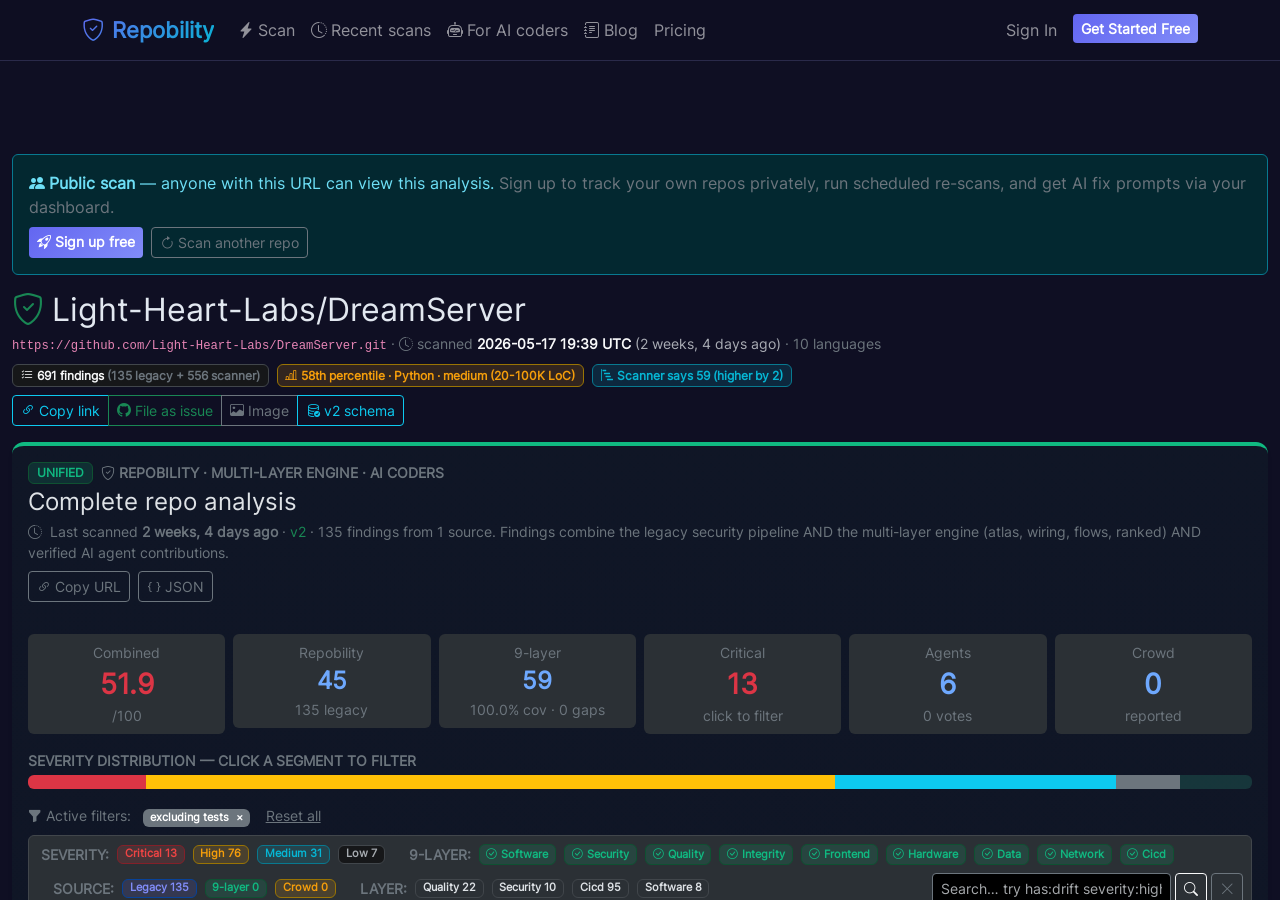The image size is (1280, 900).
Task: Filter by Cicd 95 layer
Action: point(600,888)
